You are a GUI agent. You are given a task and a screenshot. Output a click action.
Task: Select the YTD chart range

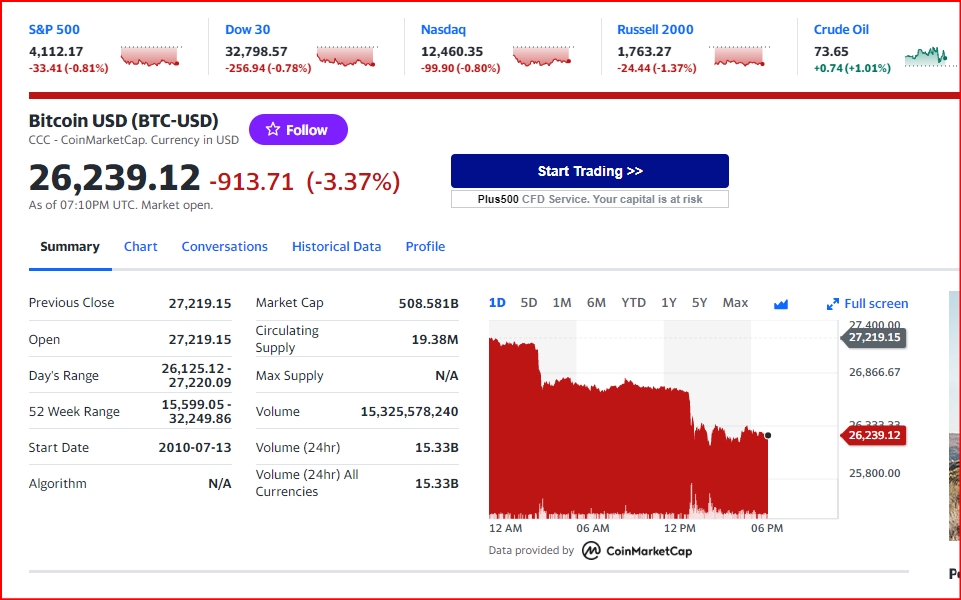pyautogui.click(x=633, y=303)
